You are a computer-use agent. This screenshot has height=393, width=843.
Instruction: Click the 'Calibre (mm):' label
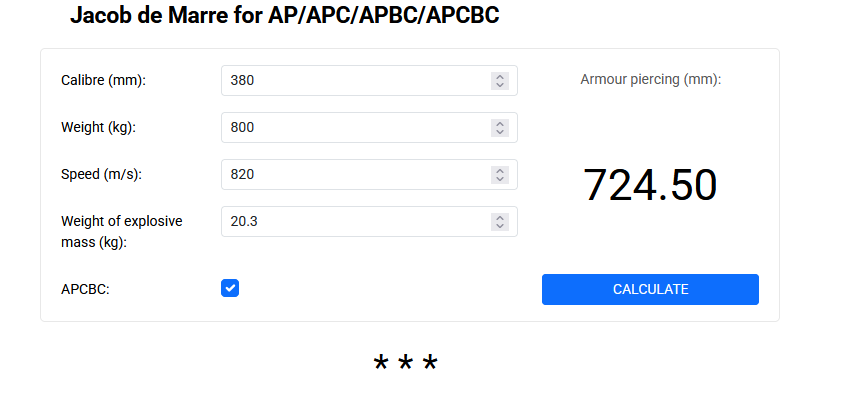tap(104, 81)
